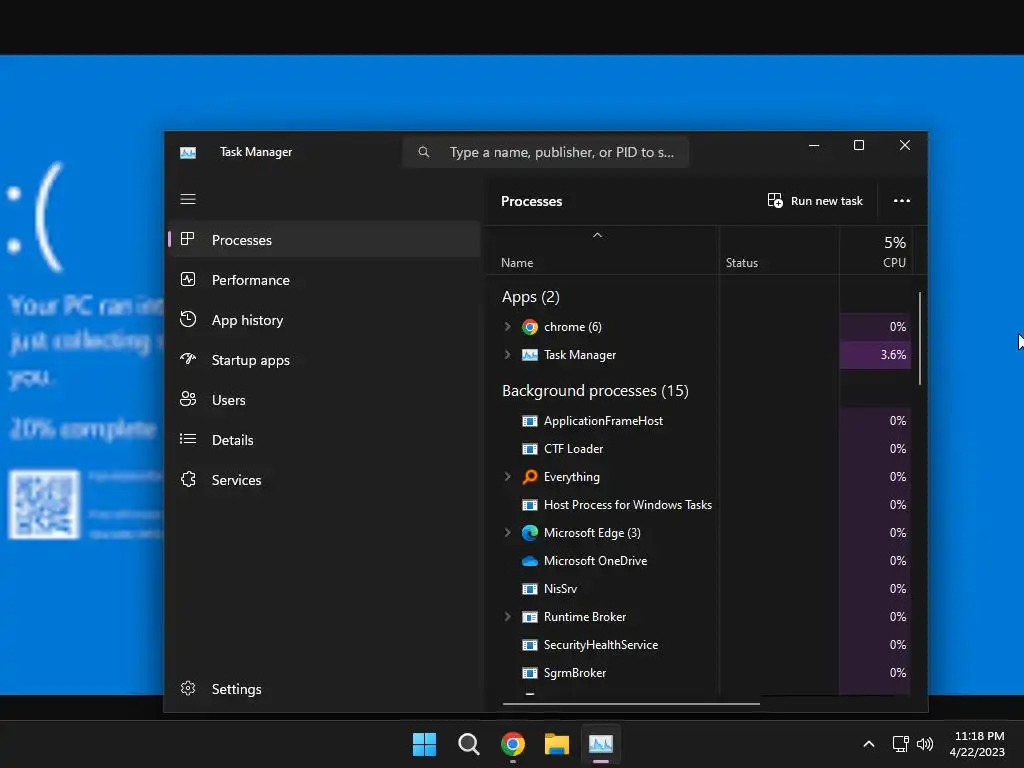This screenshot has height=768, width=1024.
Task: Click the horizontal scrollbar below process list
Action: (x=631, y=704)
